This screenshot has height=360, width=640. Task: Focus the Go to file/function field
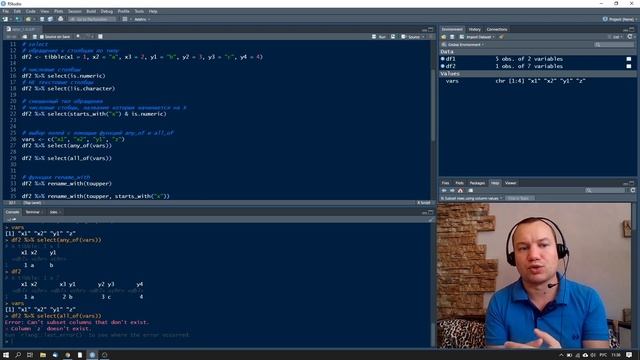(x=92, y=19)
